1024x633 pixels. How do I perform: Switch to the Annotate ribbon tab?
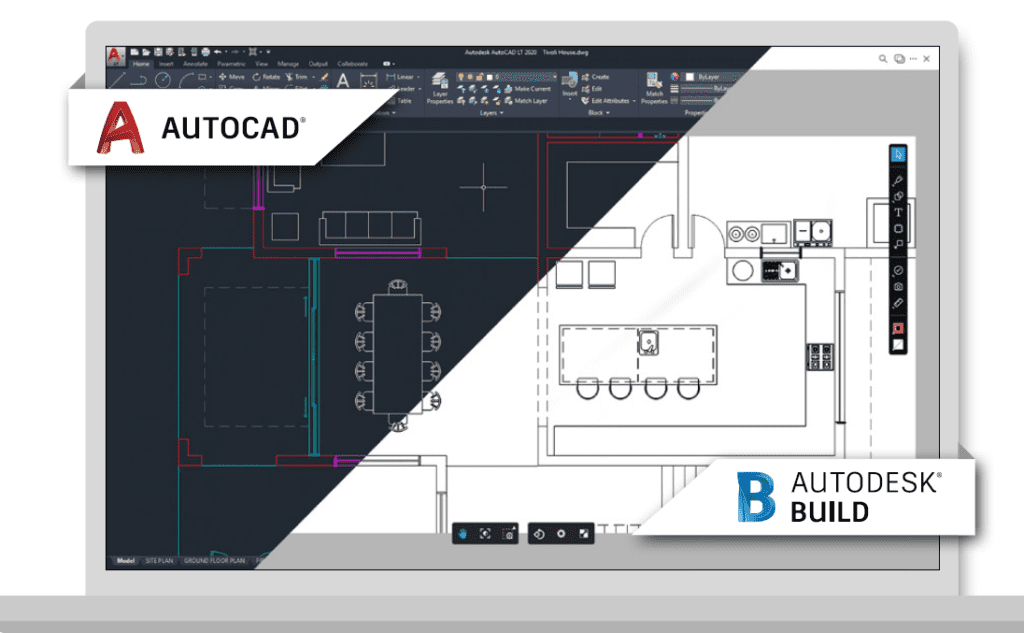tap(195, 63)
